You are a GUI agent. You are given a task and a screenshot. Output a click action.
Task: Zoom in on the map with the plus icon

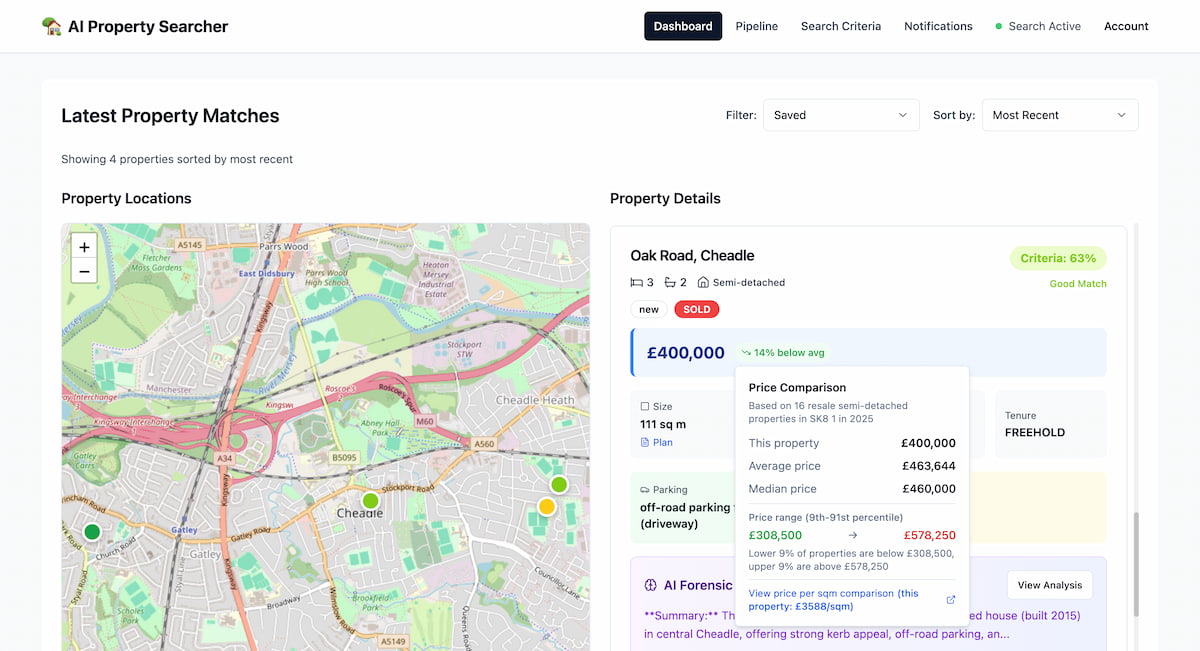click(x=84, y=246)
